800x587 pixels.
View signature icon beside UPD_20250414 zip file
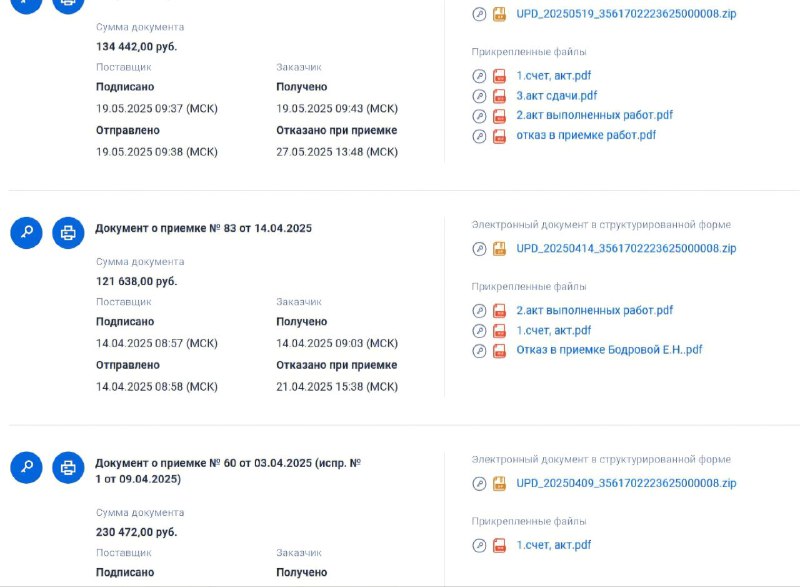click(x=479, y=249)
